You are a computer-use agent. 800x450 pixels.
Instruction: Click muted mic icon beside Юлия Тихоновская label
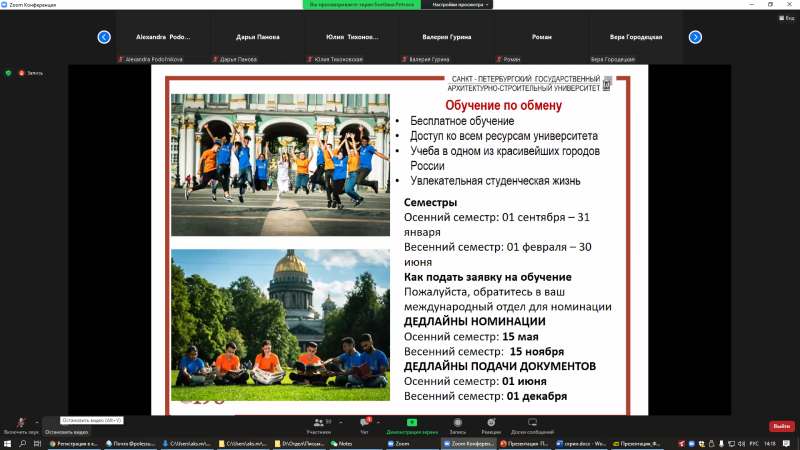point(310,59)
